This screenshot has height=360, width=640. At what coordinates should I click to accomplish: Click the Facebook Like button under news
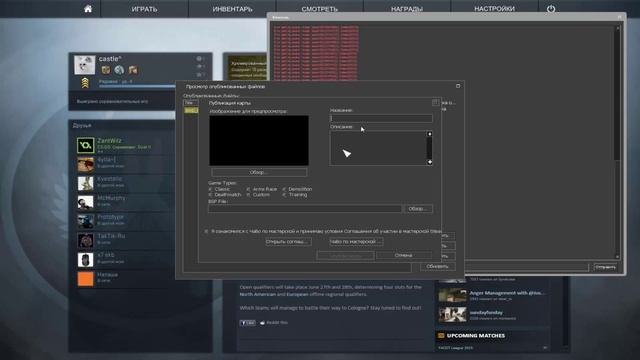coord(247,323)
